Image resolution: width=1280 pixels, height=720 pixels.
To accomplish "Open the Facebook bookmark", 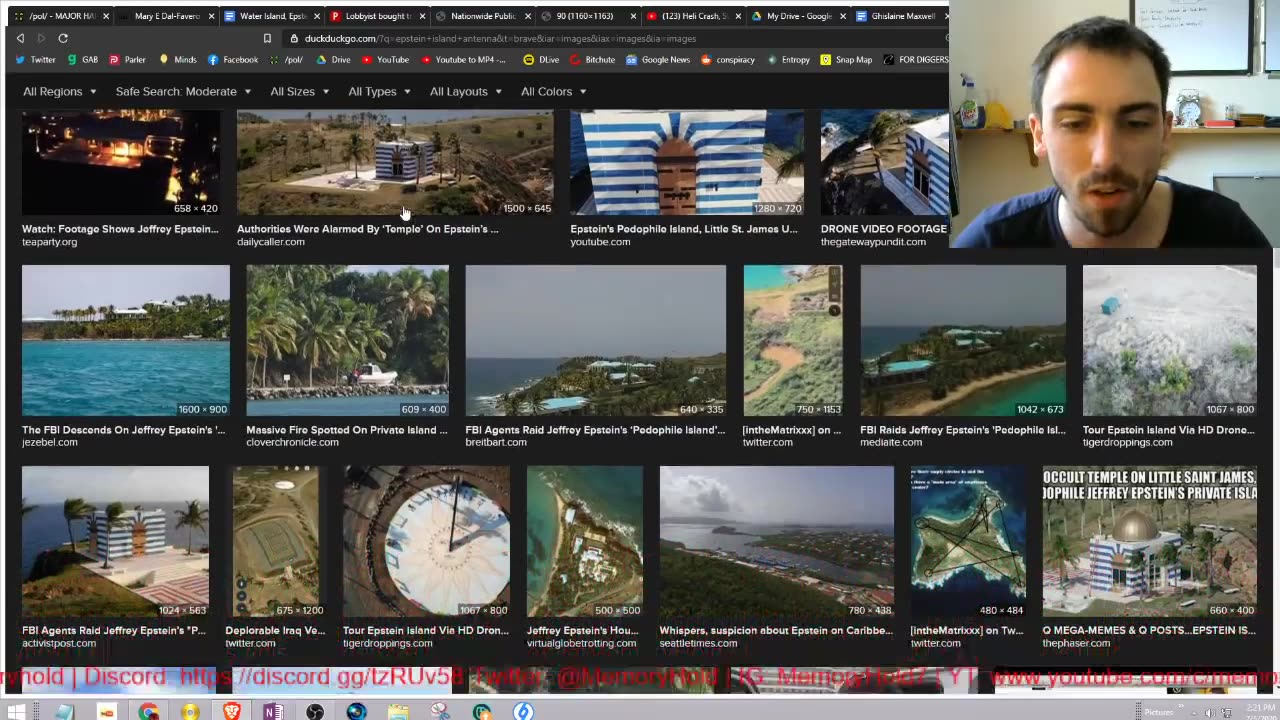I will click(x=232, y=60).
